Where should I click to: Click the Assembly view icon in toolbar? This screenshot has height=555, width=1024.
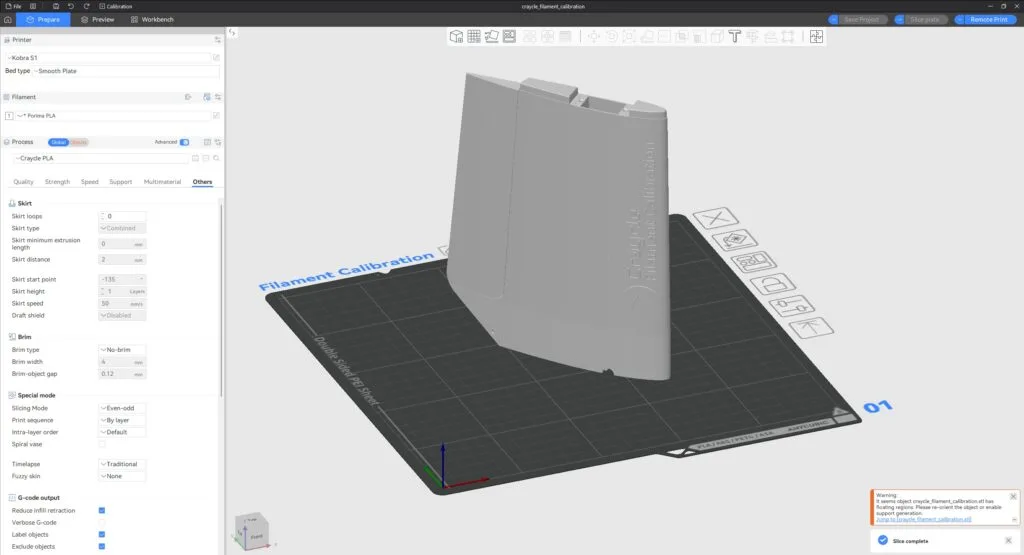(x=816, y=37)
